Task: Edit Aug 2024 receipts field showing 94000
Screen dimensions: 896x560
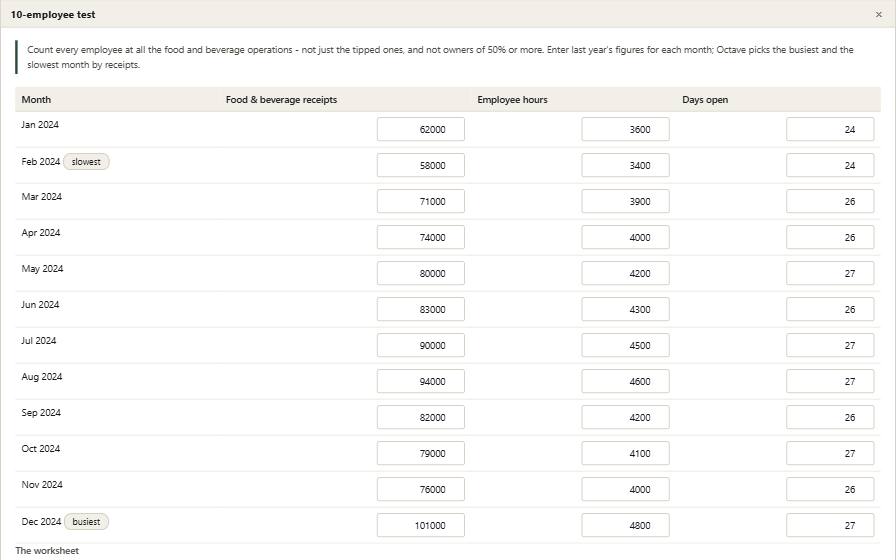Action: point(421,381)
